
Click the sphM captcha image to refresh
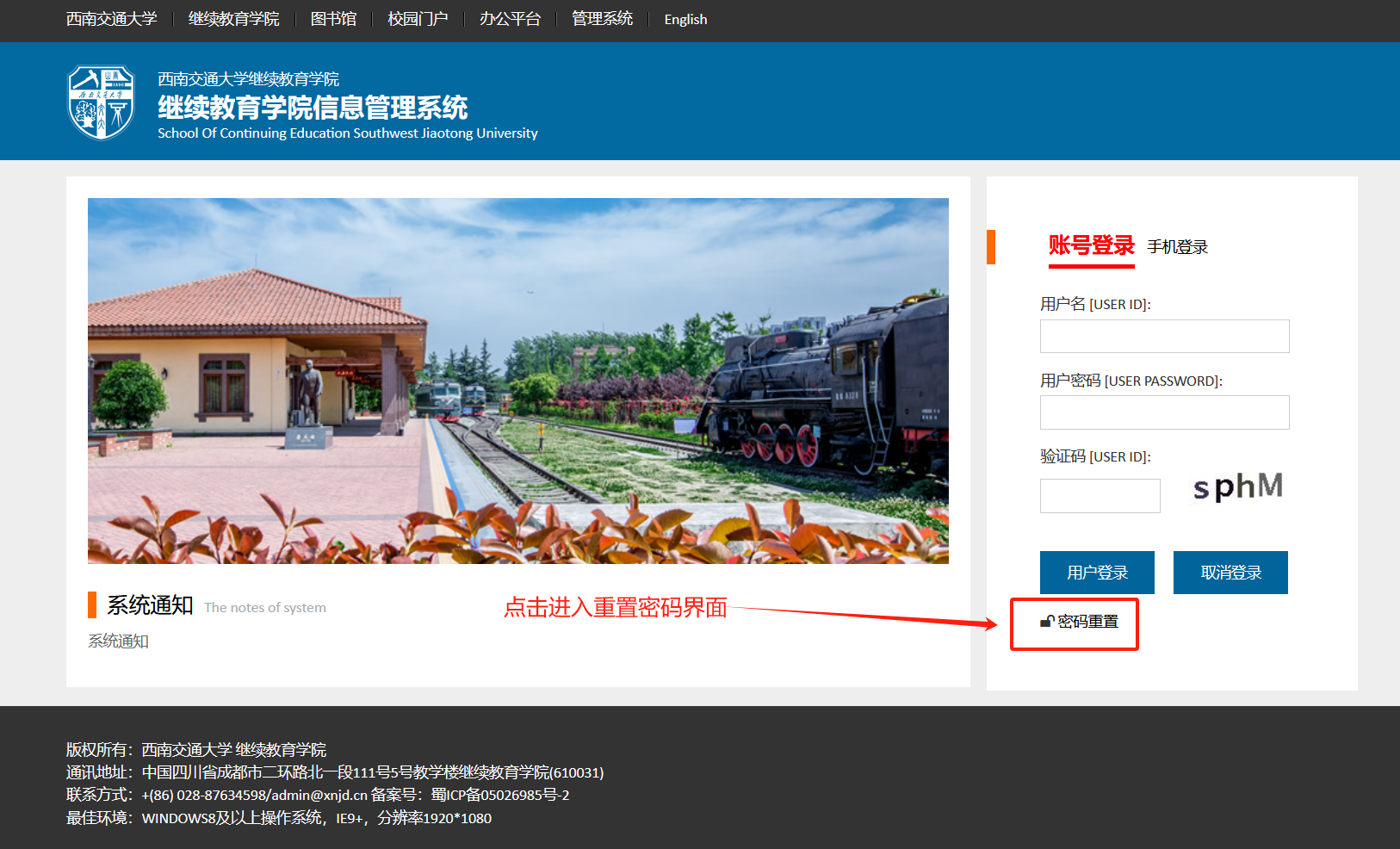click(1237, 487)
